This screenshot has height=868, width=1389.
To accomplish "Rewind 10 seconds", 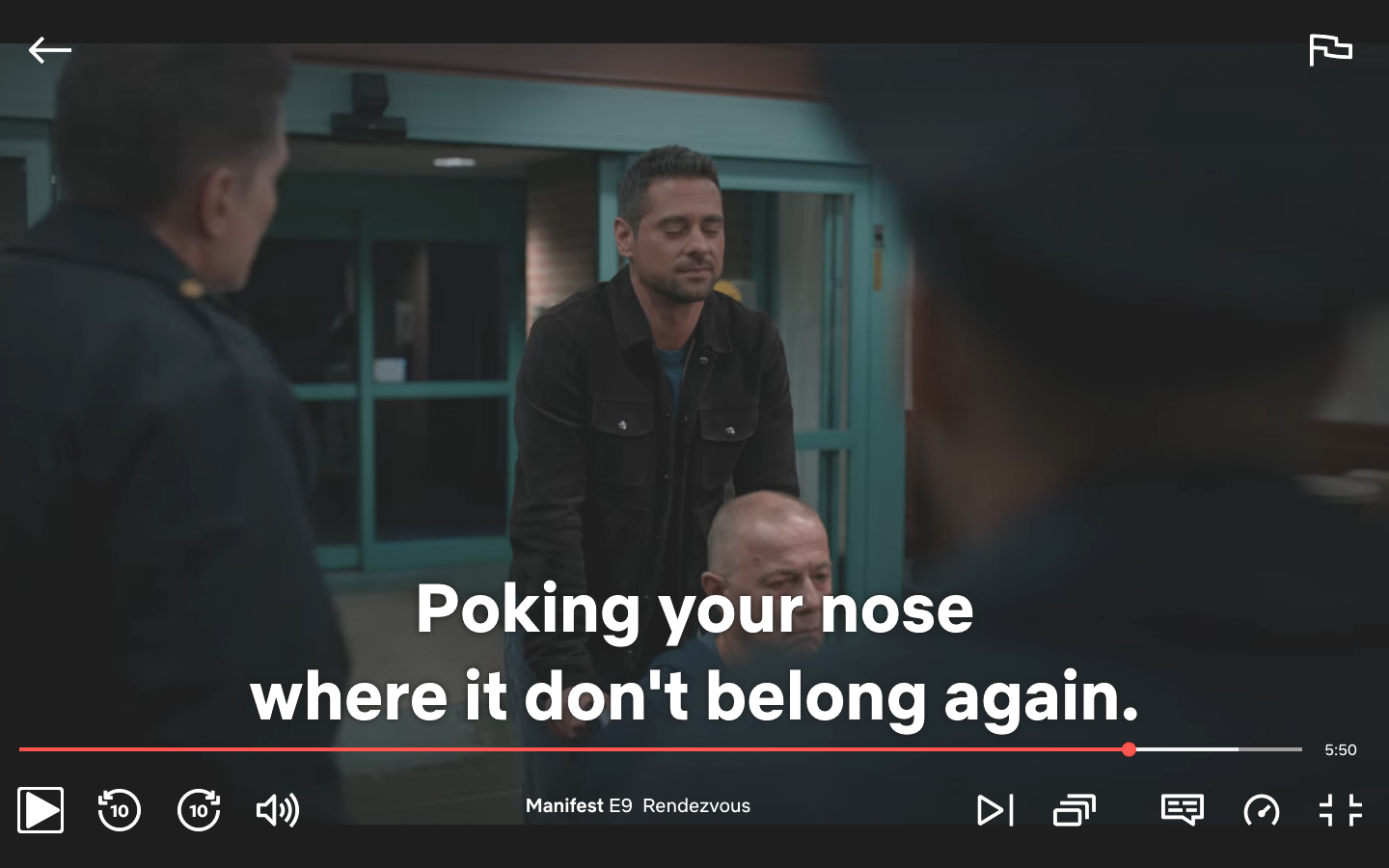I will click(120, 810).
